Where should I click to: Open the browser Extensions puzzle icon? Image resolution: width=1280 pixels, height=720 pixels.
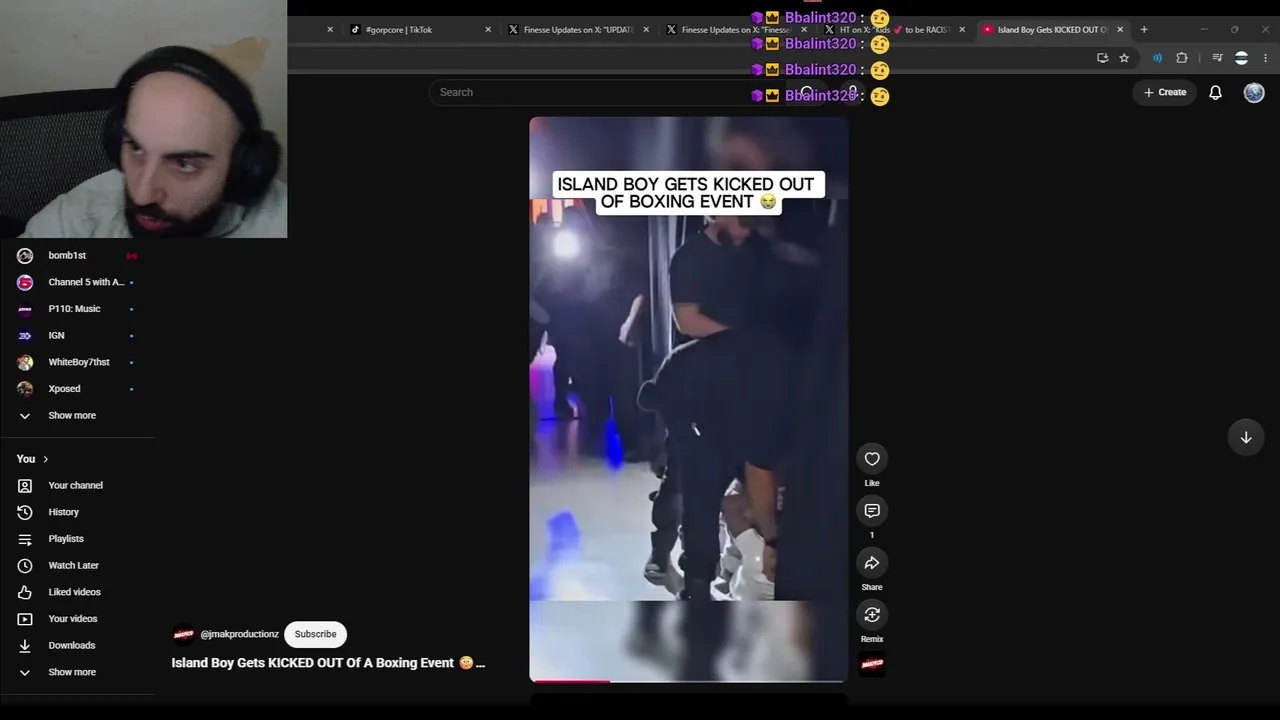coord(1182,58)
